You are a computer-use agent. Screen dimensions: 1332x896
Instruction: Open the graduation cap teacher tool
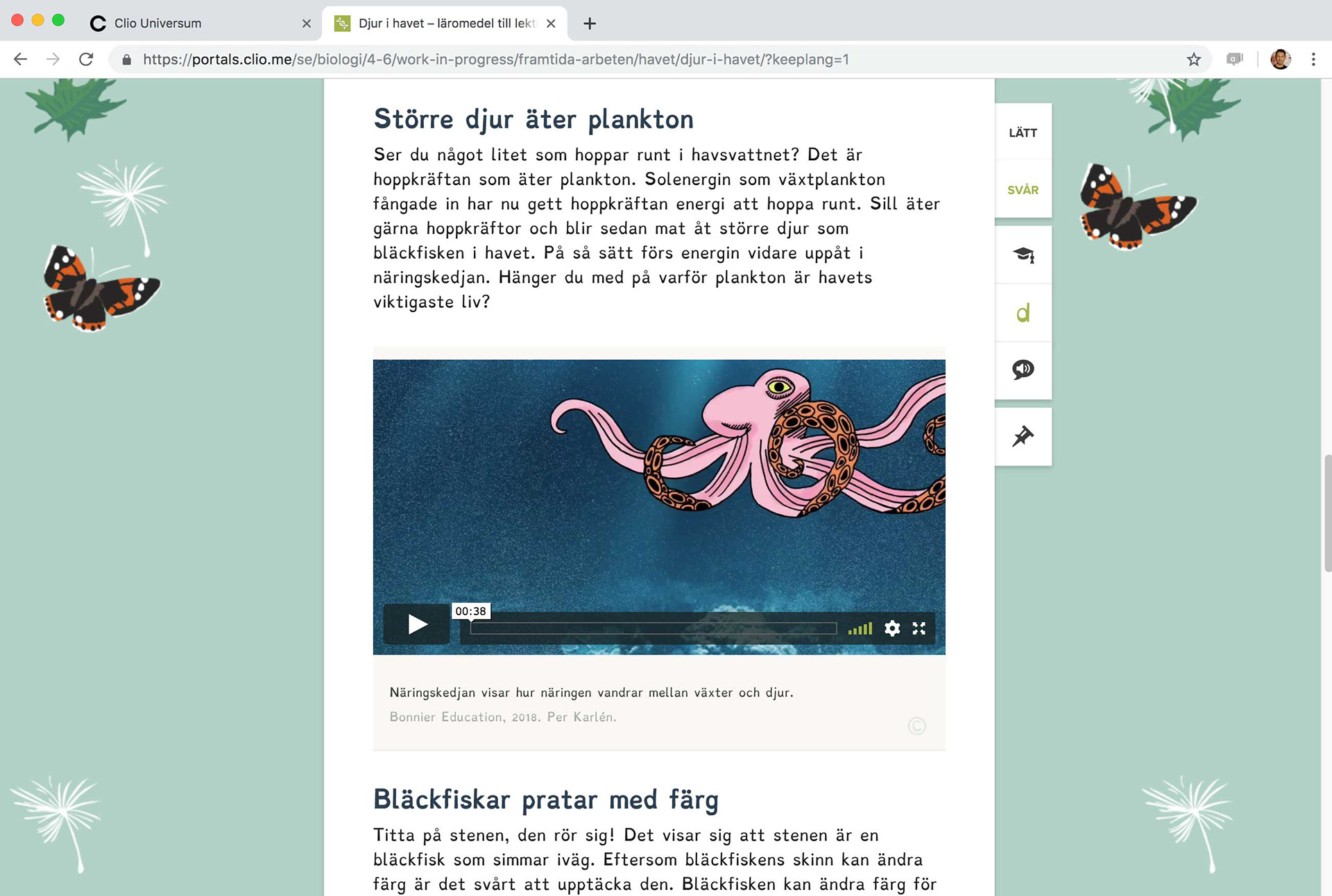click(1023, 255)
